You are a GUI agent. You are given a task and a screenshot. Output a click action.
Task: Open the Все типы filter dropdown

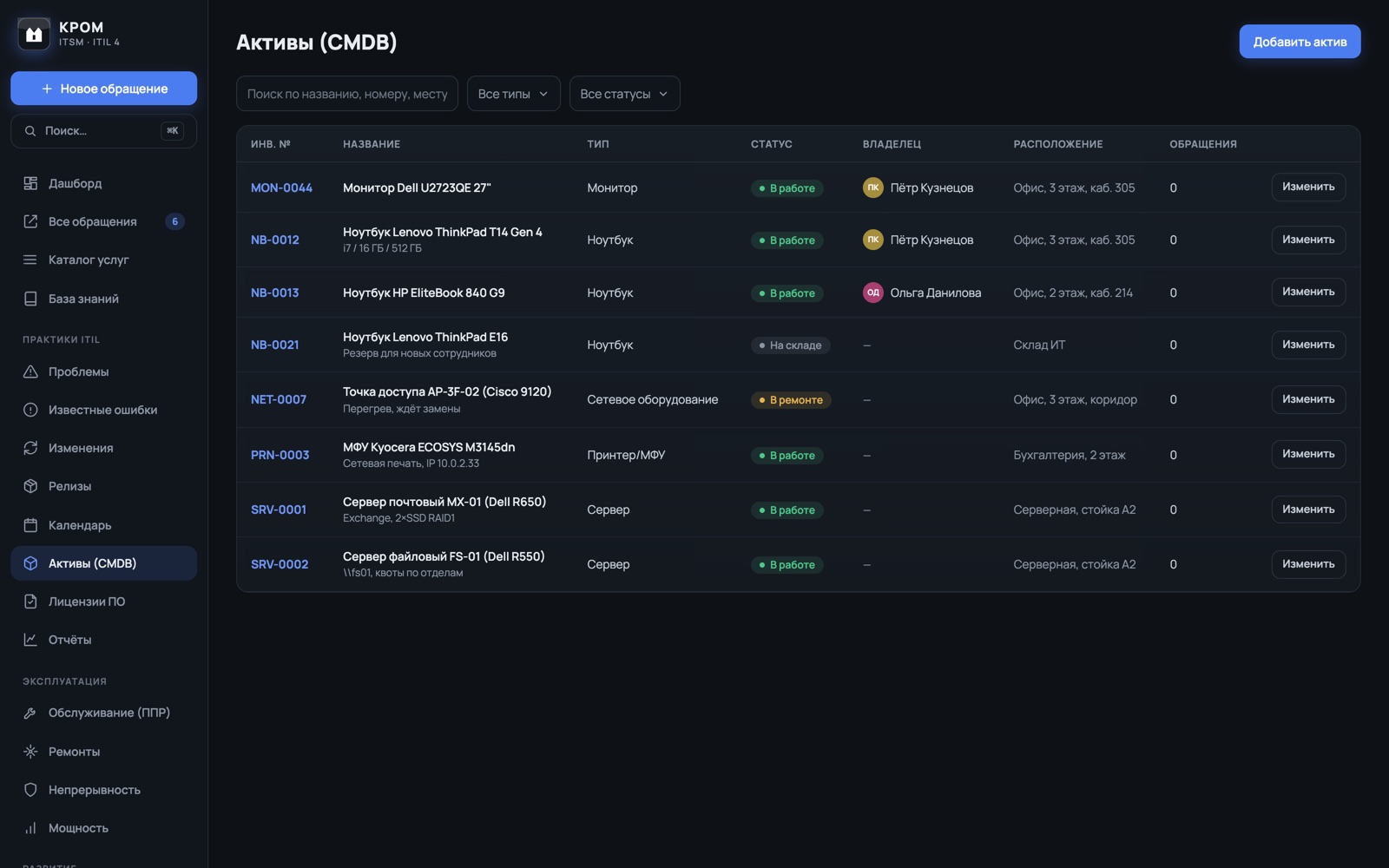(x=513, y=94)
